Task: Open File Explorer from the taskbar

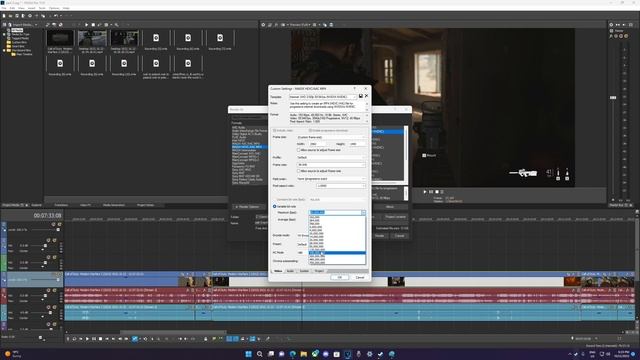Action: 304,354
